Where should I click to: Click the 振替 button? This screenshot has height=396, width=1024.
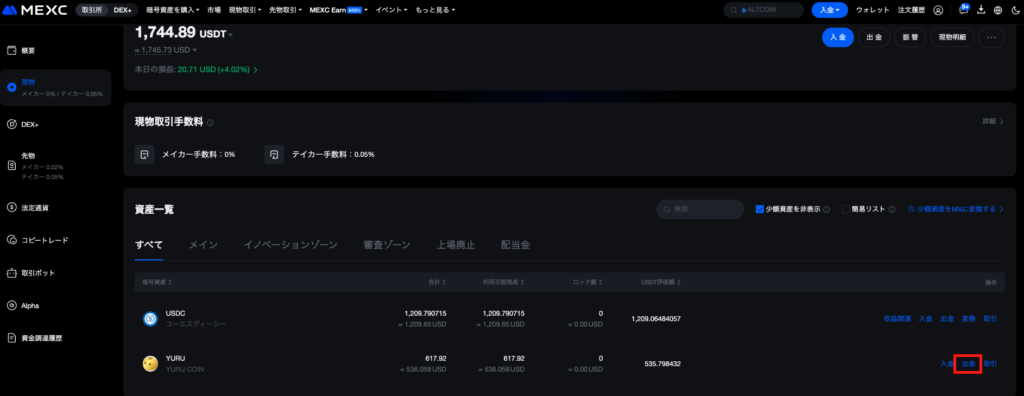pos(910,38)
